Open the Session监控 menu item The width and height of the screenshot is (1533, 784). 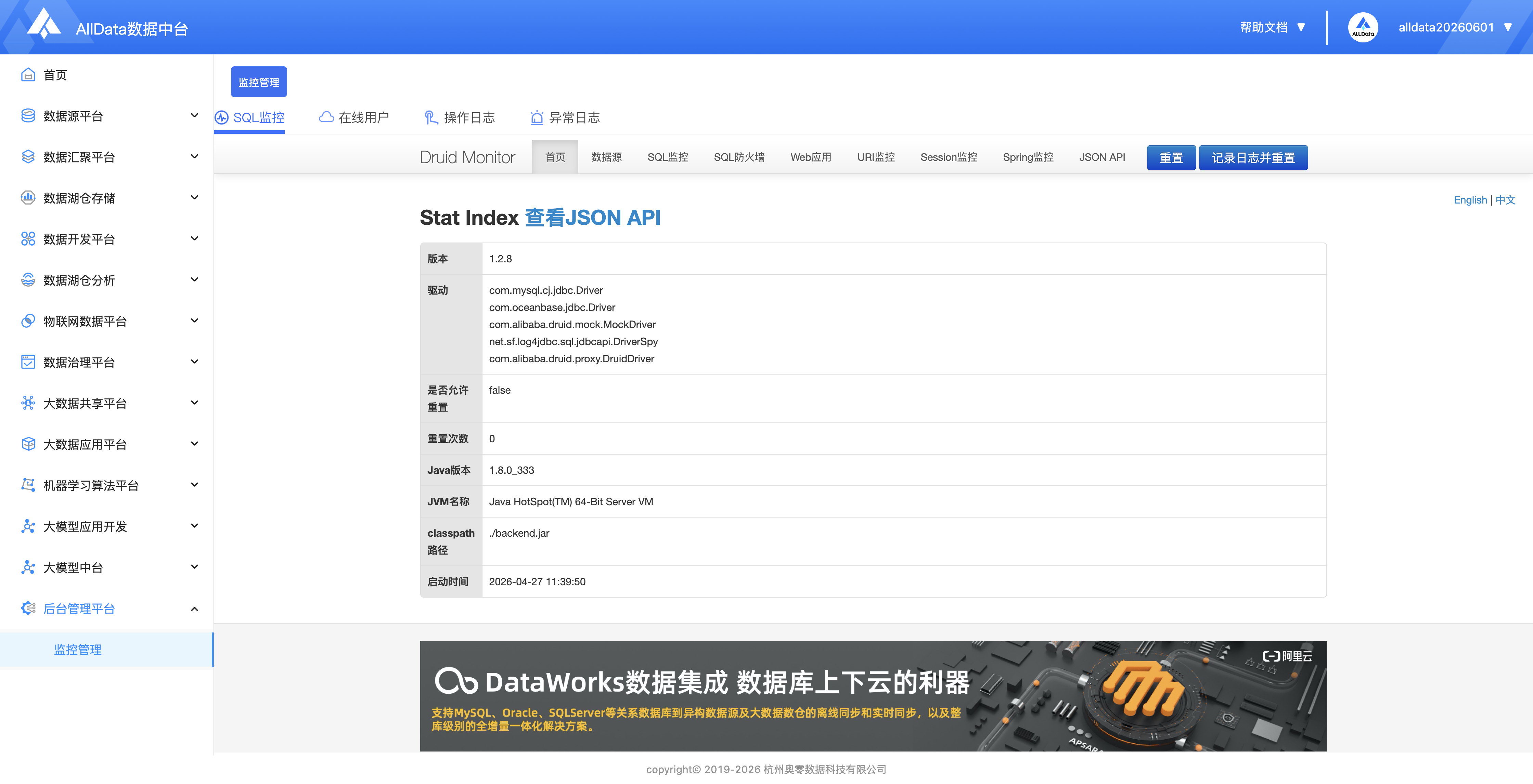click(x=949, y=157)
